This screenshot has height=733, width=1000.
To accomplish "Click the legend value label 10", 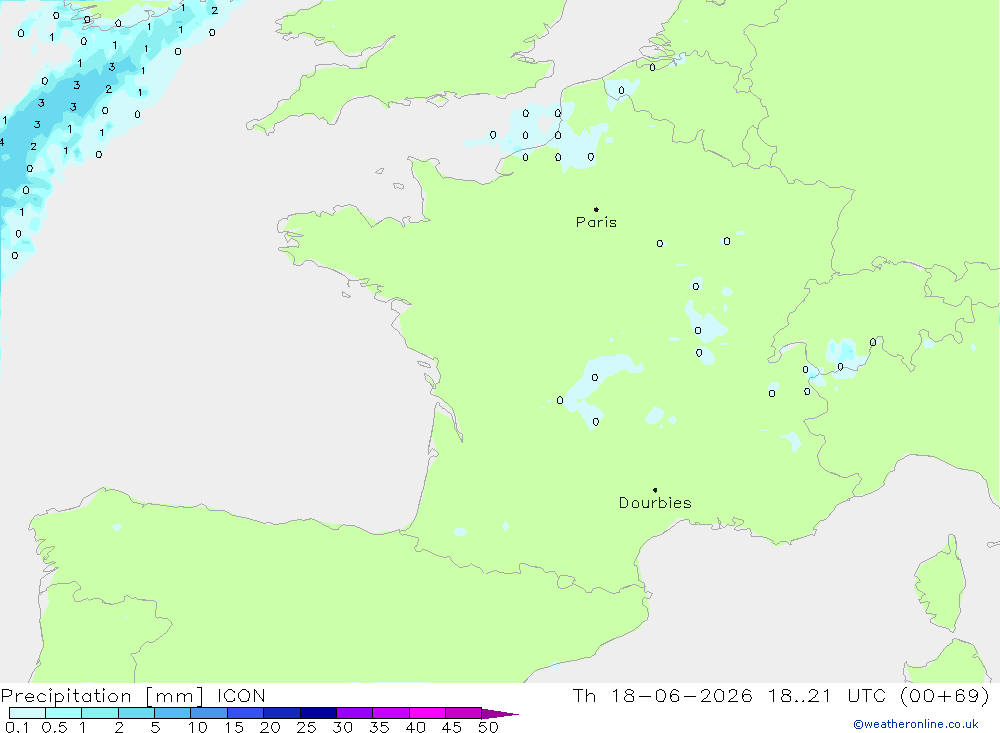I will [x=198, y=727].
